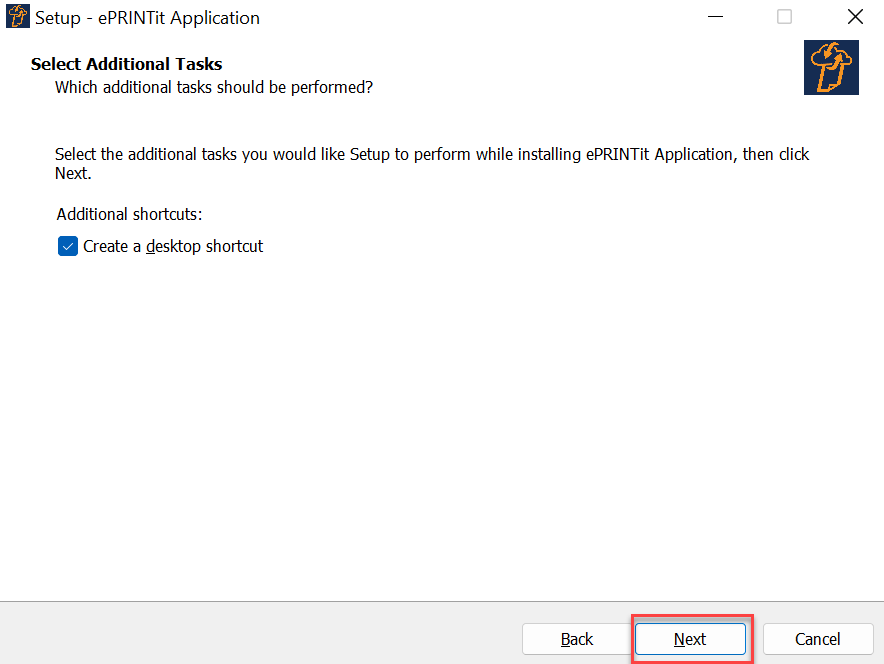Close the ePRINTit Setup window
The width and height of the screenshot is (884, 664).
pos(855,17)
